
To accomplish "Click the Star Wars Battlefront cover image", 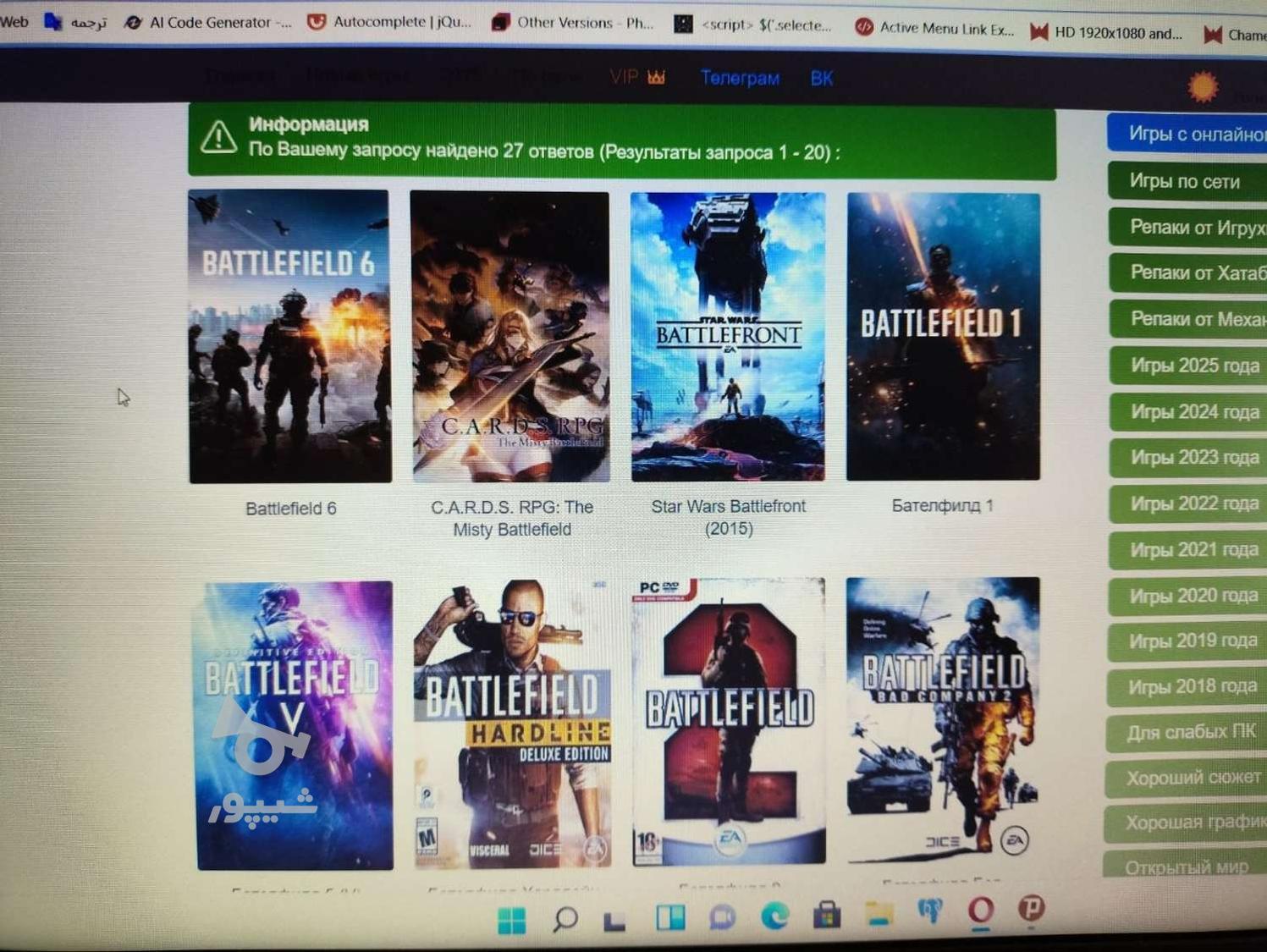I will tap(728, 337).
